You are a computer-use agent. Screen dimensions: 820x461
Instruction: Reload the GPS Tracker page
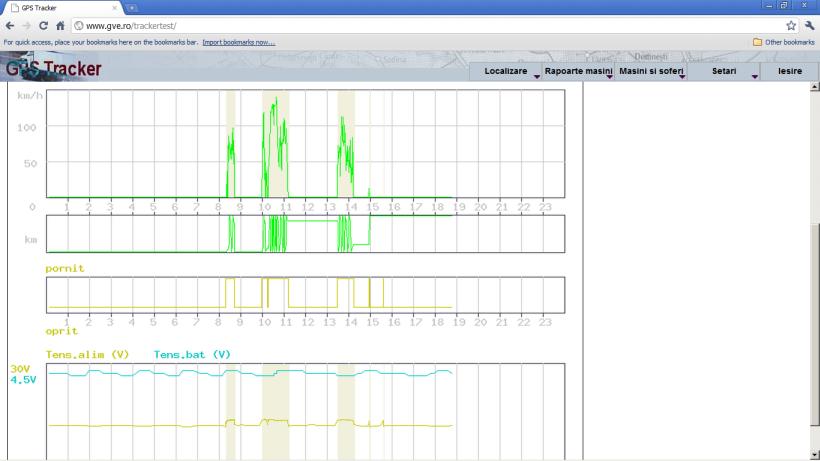point(44,25)
